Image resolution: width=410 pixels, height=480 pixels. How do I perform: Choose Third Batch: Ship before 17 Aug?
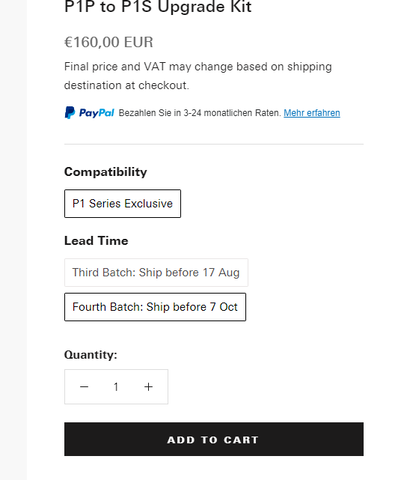pos(156,272)
